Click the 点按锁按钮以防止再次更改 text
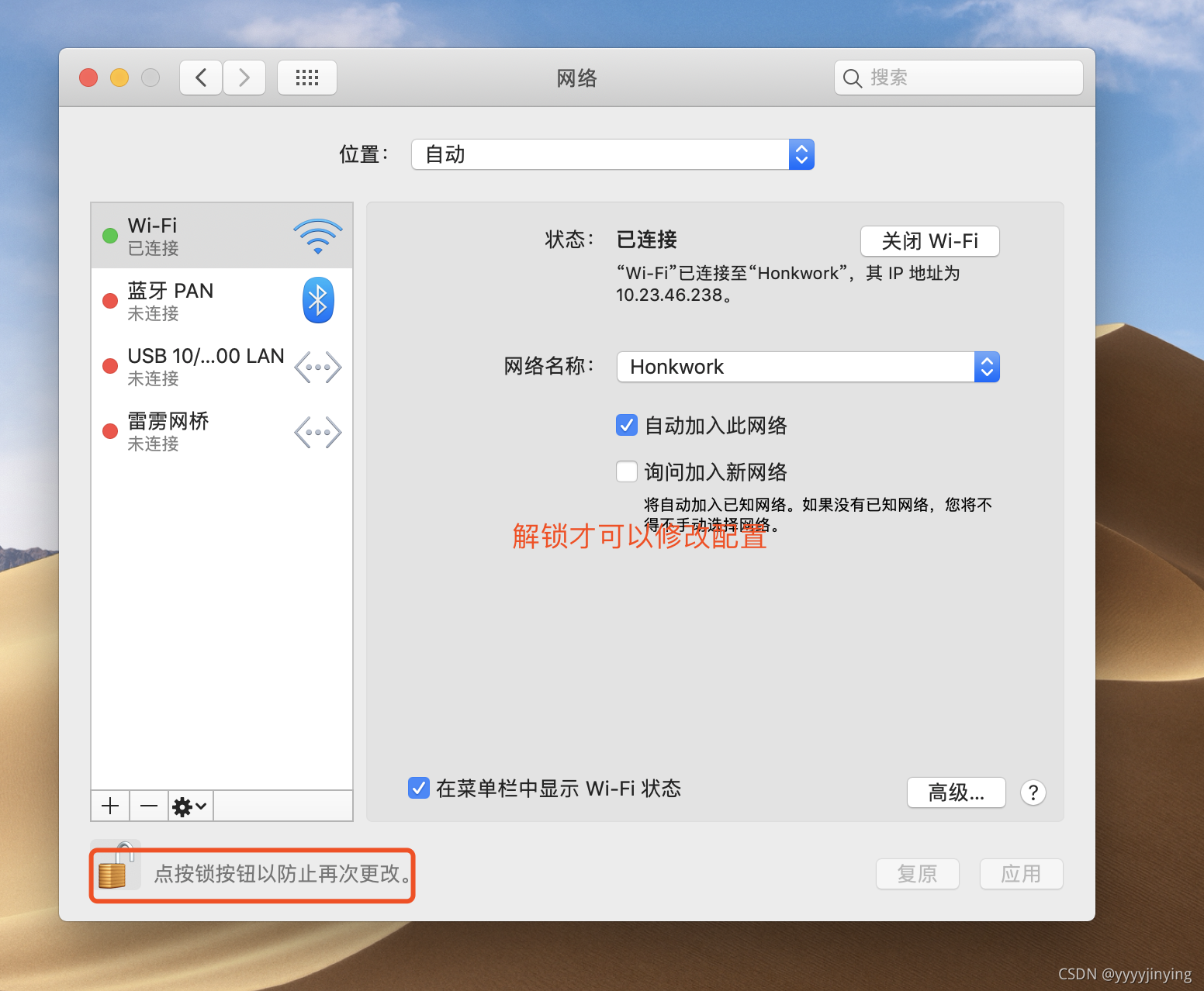 (282, 874)
